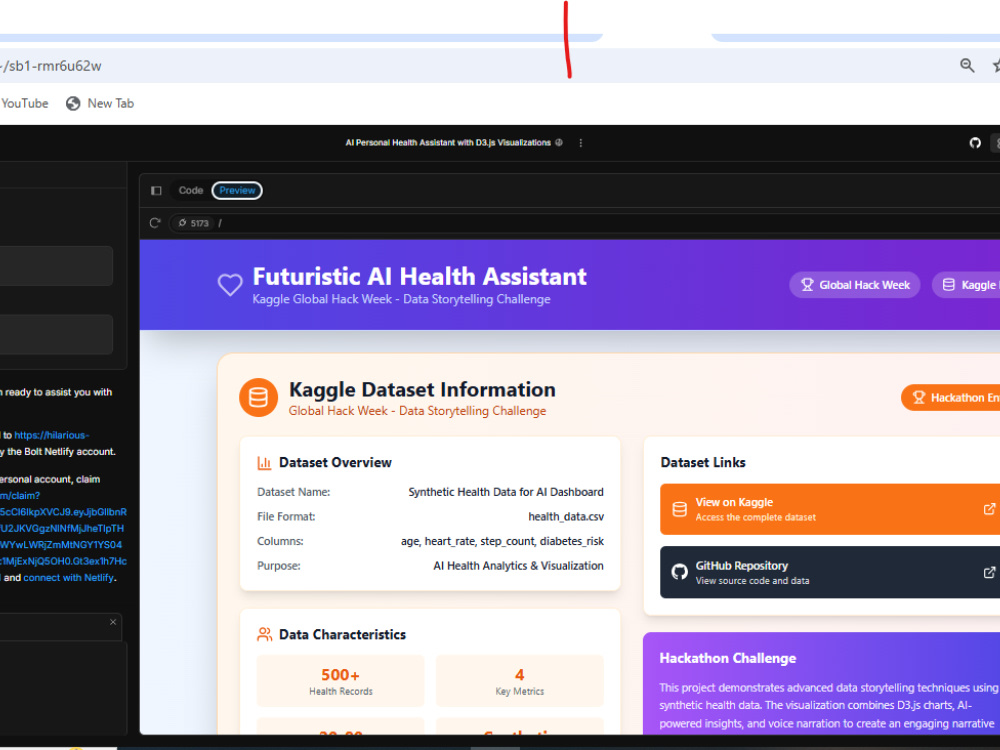The height and width of the screenshot is (750, 1000).
Task: Click the Dataset Links heading
Action: tap(703, 462)
